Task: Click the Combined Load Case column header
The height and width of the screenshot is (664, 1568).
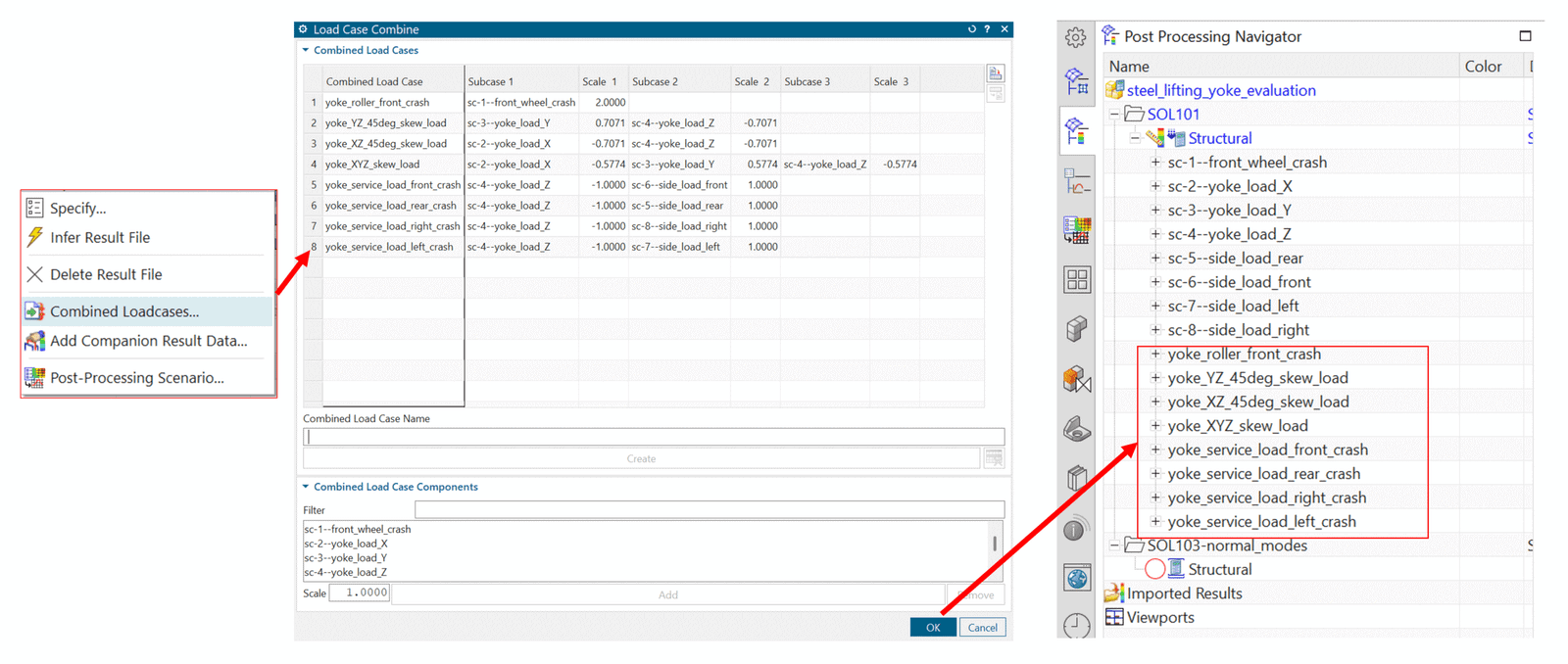Action: pyautogui.click(x=393, y=81)
